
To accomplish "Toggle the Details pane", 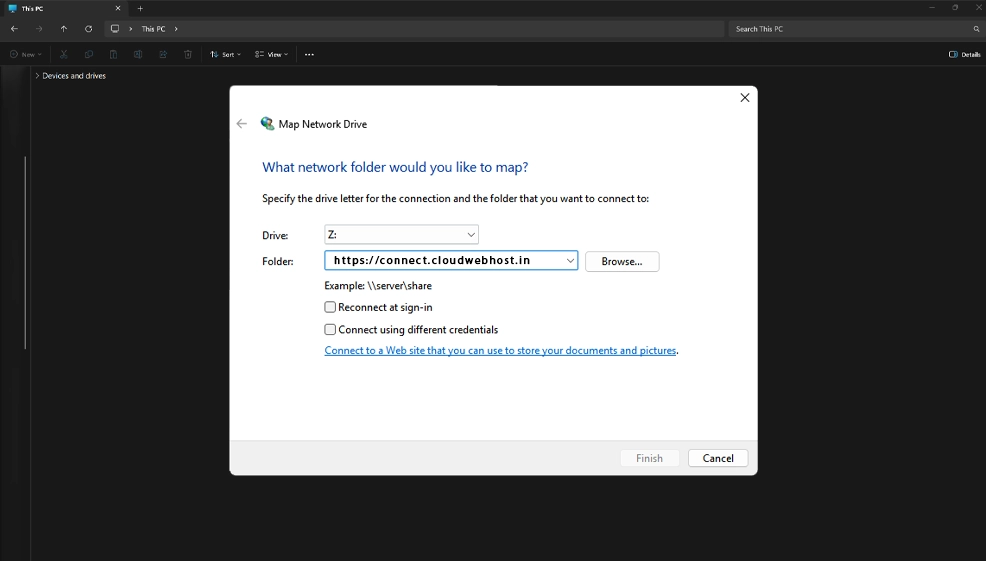I will tap(965, 55).
